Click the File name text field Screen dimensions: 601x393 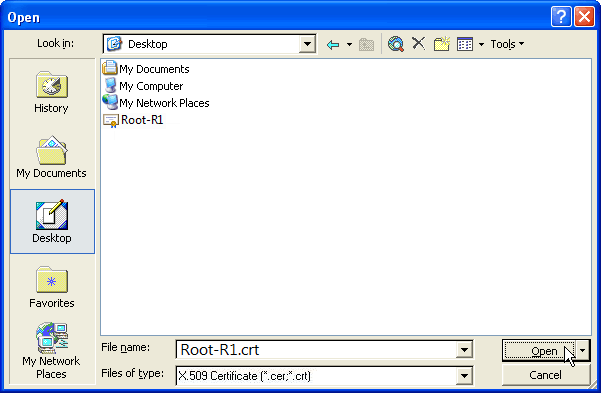(316, 350)
